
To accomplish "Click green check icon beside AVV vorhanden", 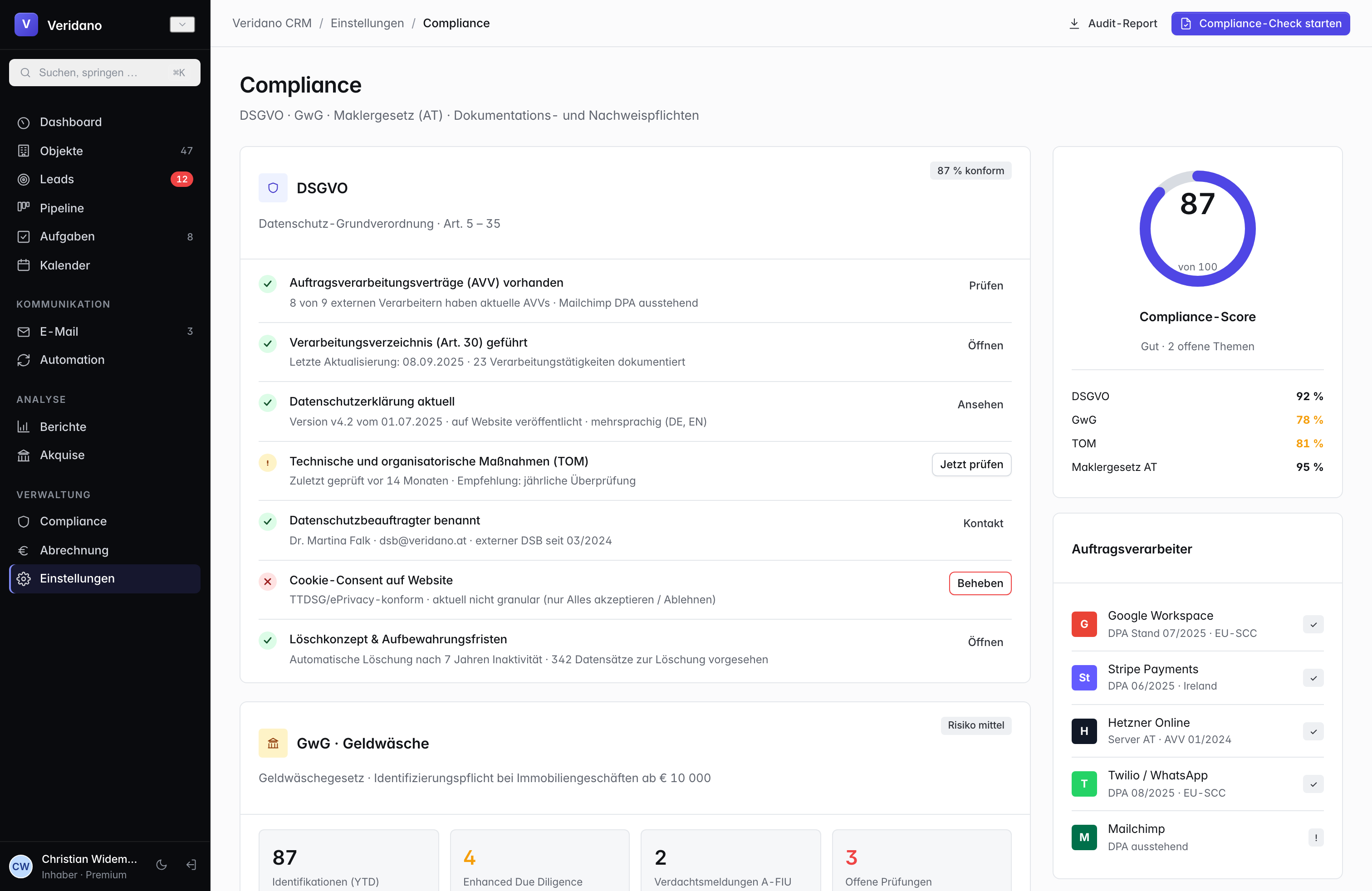I will [x=268, y=284].
